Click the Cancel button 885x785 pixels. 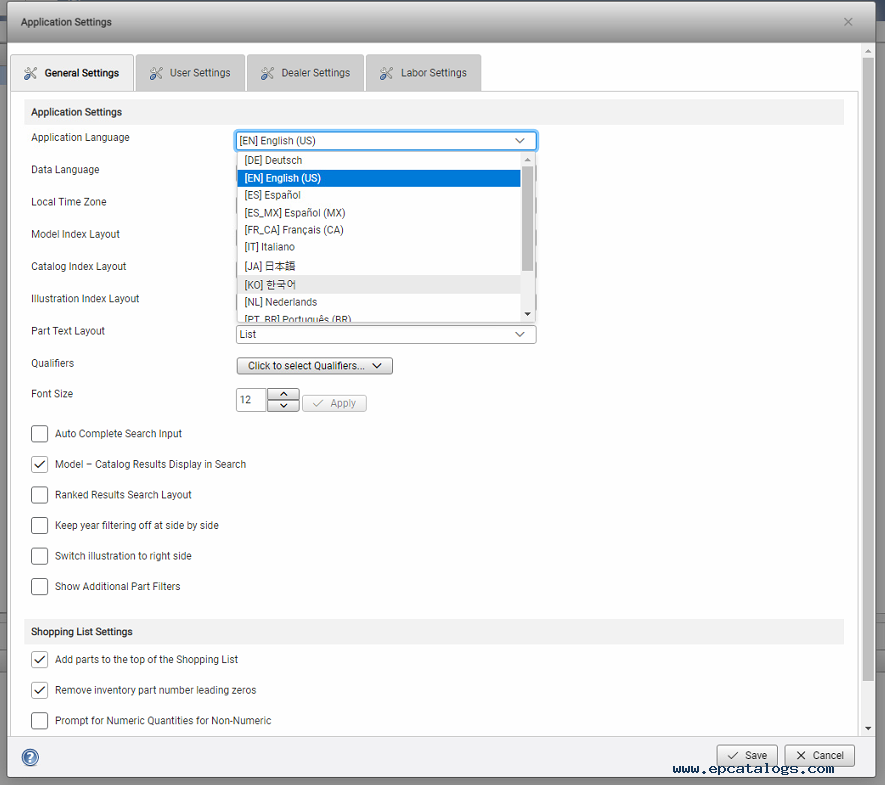point(820,755)
